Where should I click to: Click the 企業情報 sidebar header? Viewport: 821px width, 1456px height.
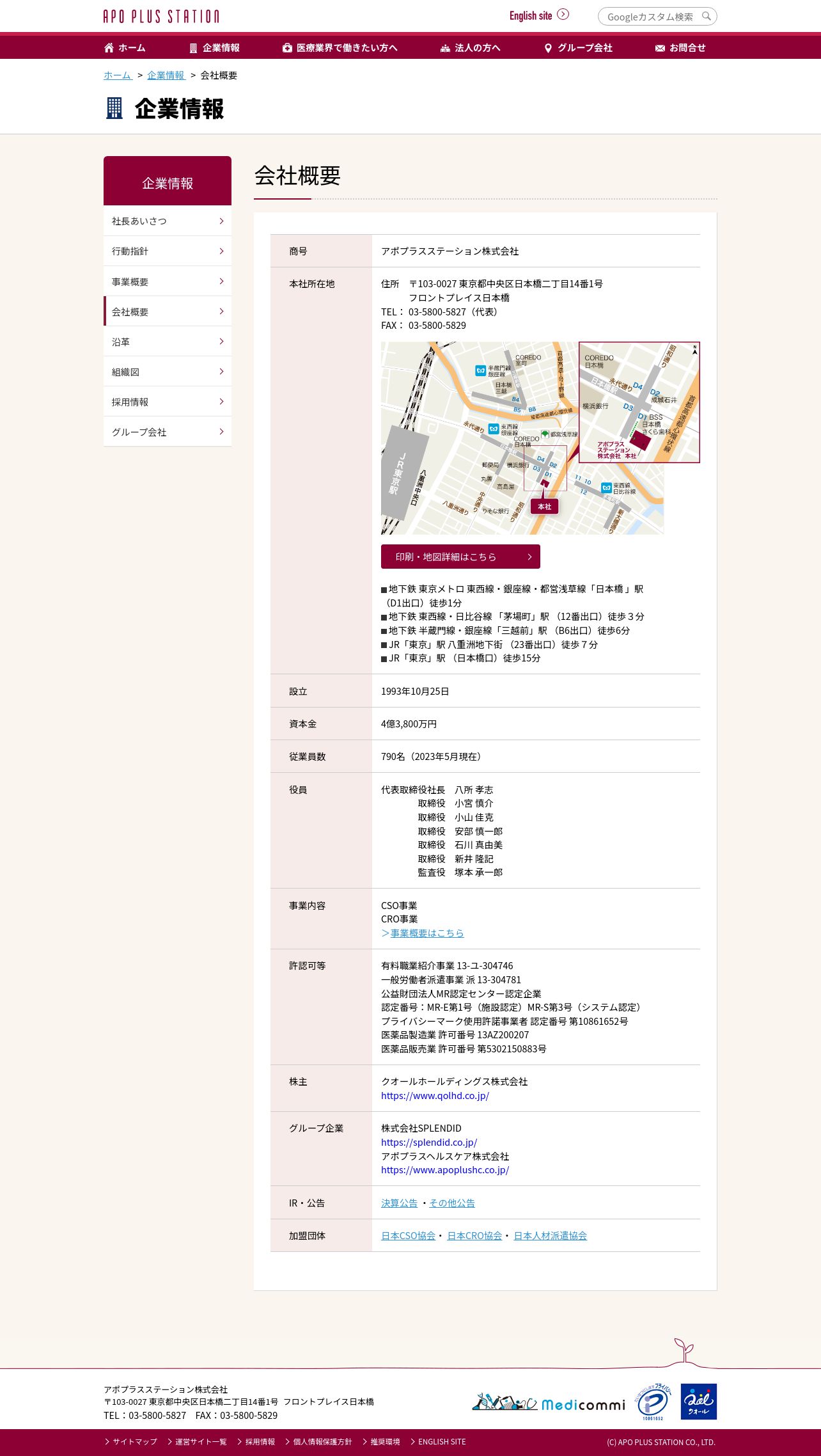tap(168, 181)
